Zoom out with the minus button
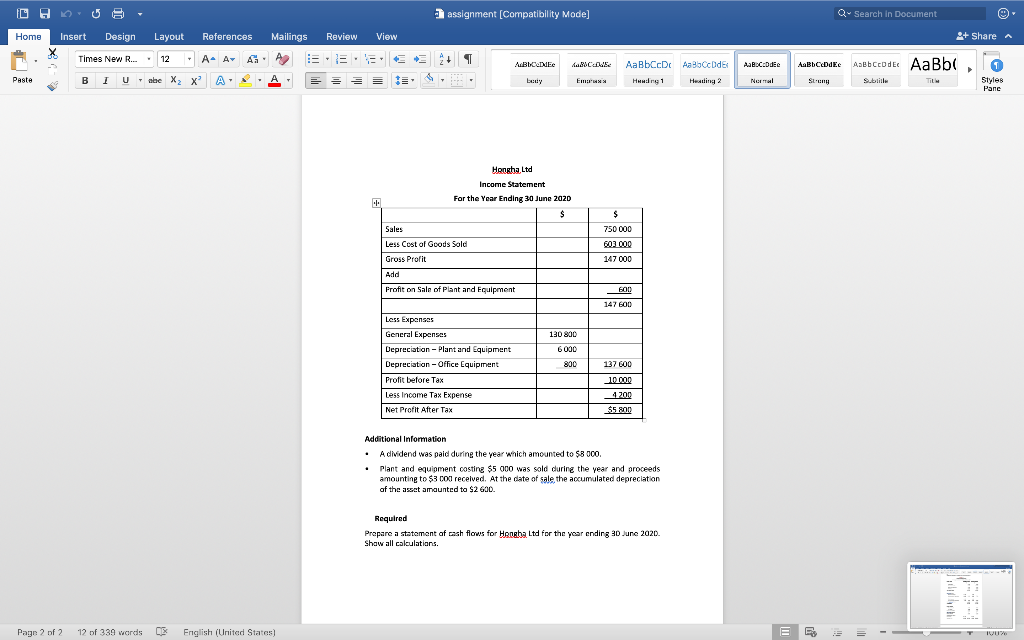1024x640 pixels. point(882,632)
